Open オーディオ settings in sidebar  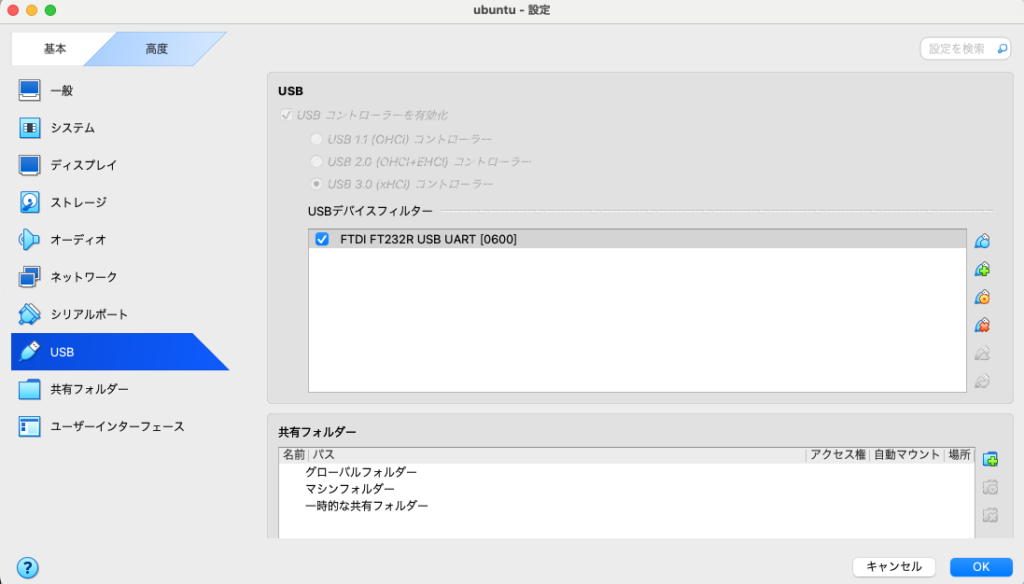[78, 240]
